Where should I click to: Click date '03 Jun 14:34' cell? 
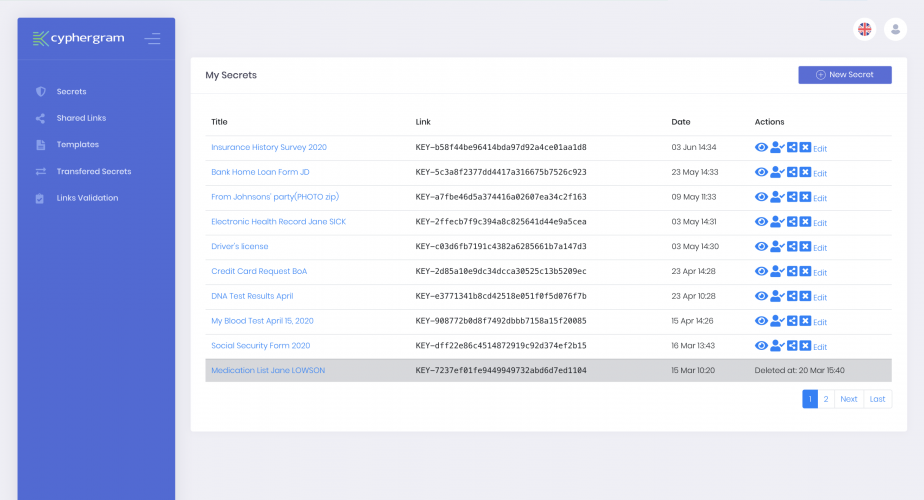coord(694,147)
